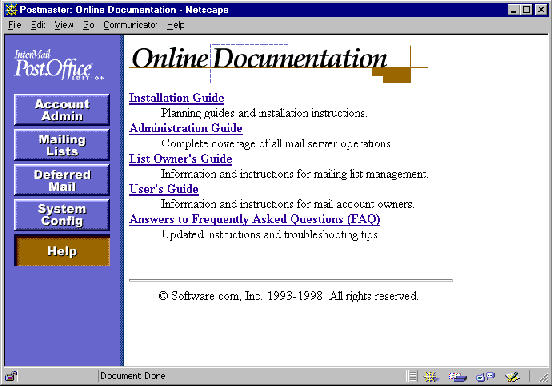Open the Administration Guide link

186,128
